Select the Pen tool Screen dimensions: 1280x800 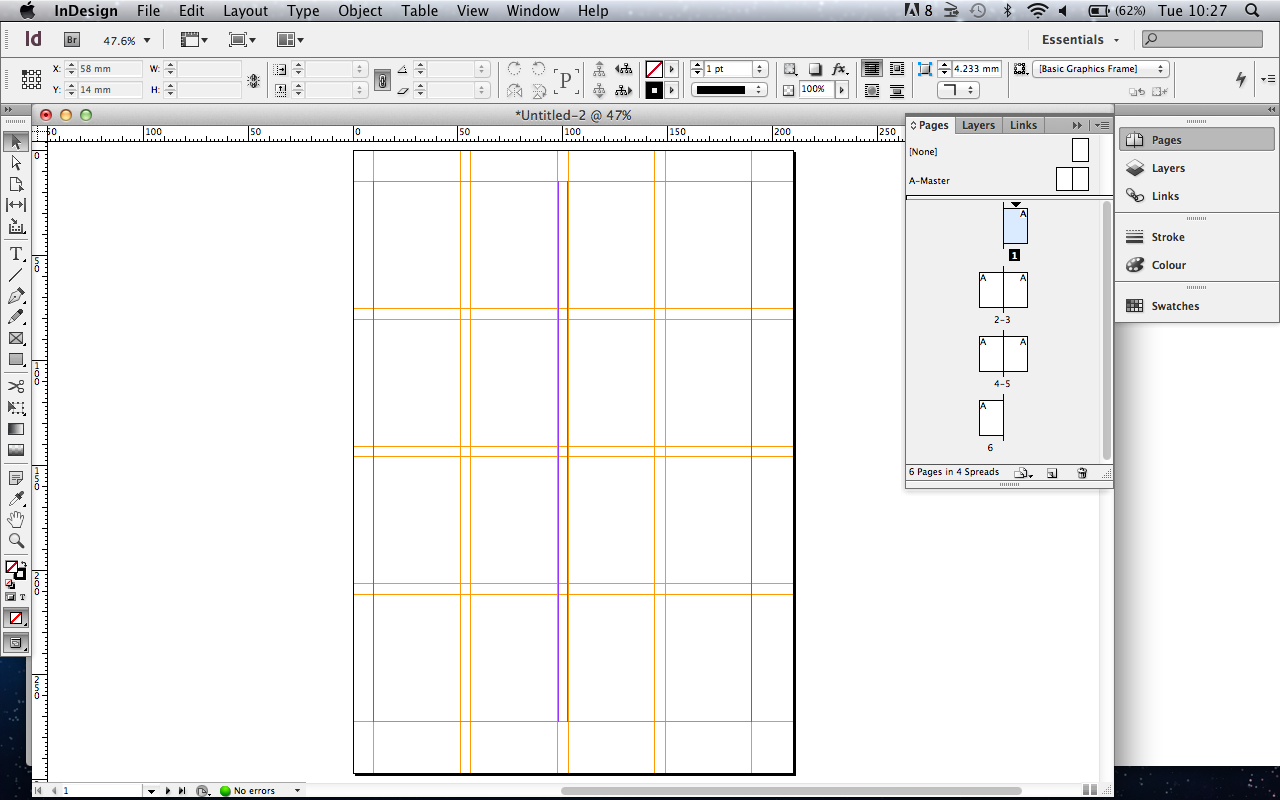click(x=15, y=296)
